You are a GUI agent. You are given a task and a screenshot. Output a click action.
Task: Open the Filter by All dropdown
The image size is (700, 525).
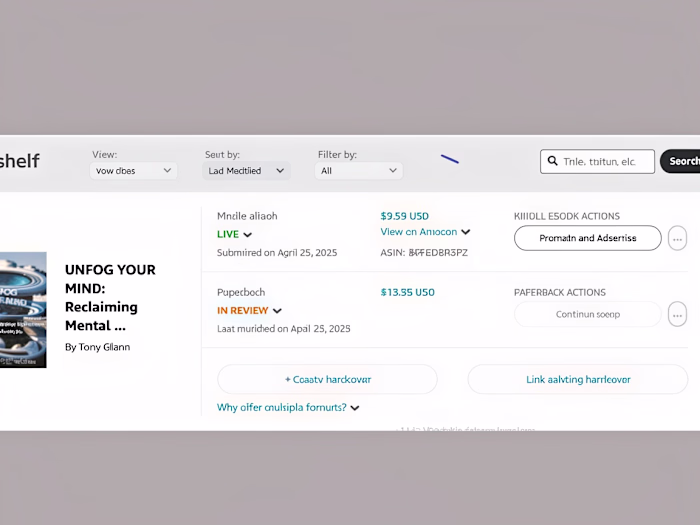point(359,171)
